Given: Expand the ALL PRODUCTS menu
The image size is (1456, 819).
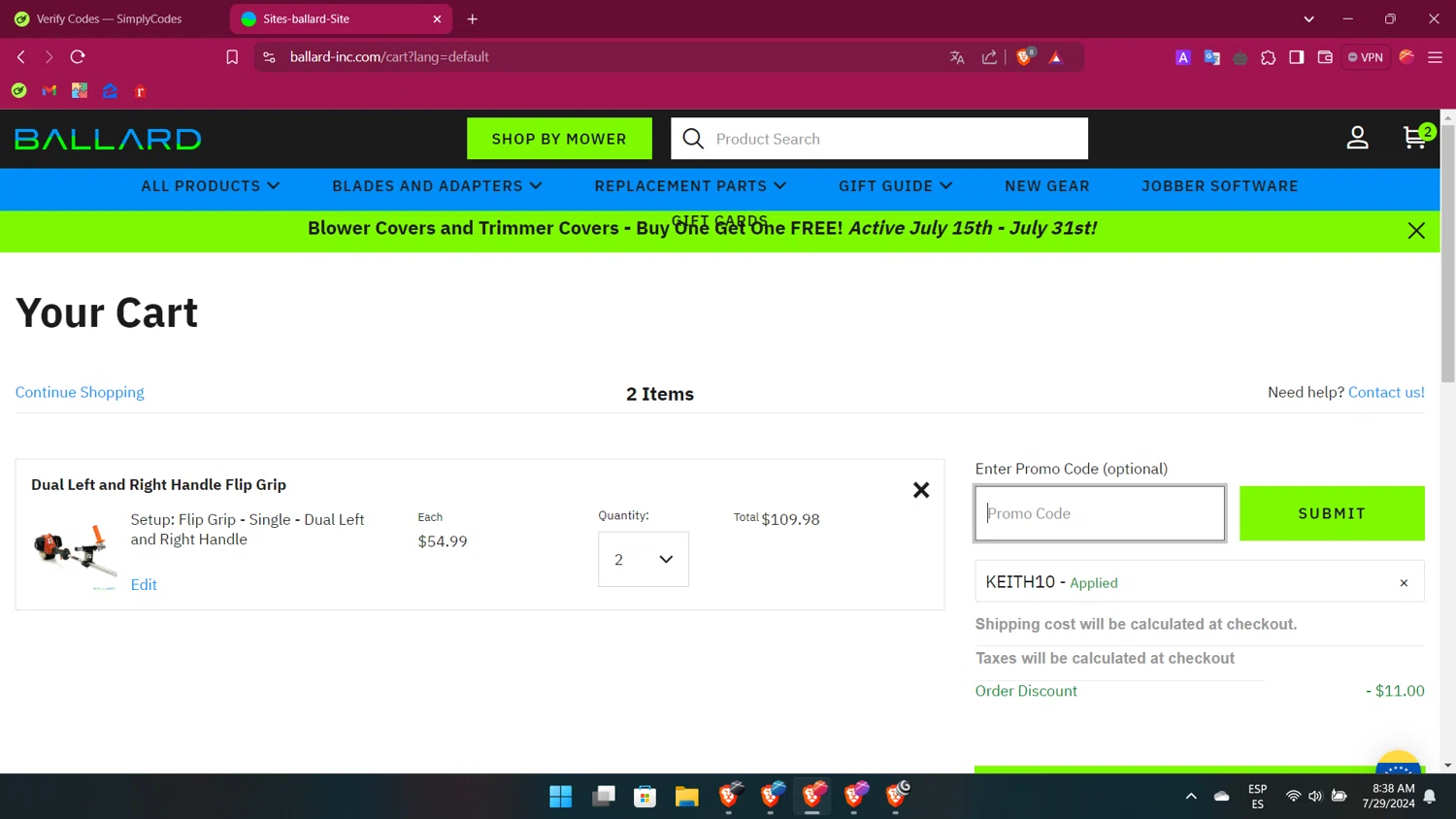Looking at the screenshot, I should tap(211, 186).
